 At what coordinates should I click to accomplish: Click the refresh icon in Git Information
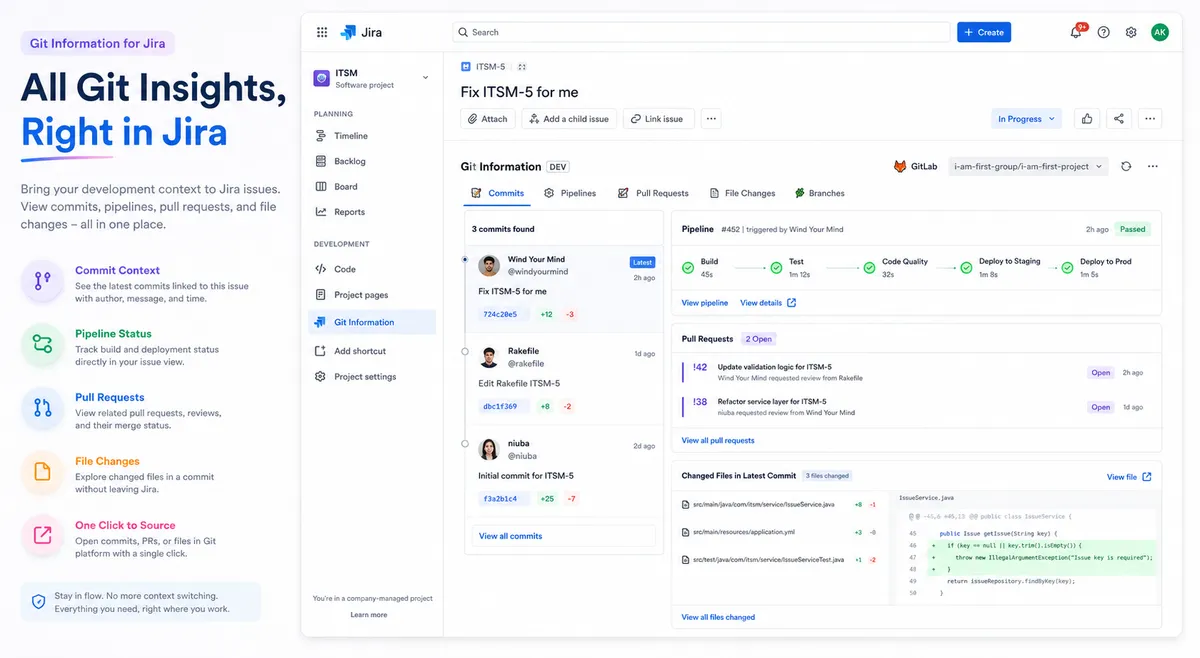click(1126, 166)
